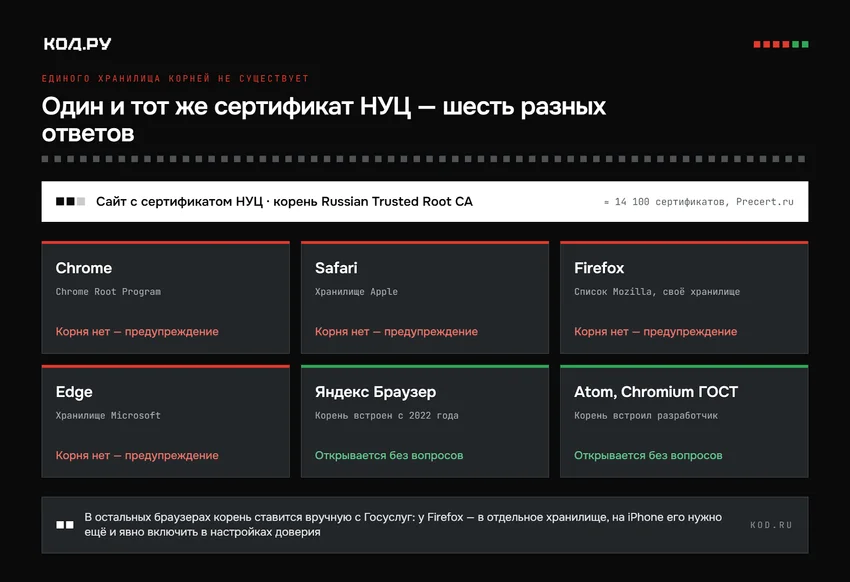Image resolution: width=850 pixels, height=582 pixels.
Task: Click '14 100 сертификатов, Precert.ru' text
Action: tap(704, 202)
